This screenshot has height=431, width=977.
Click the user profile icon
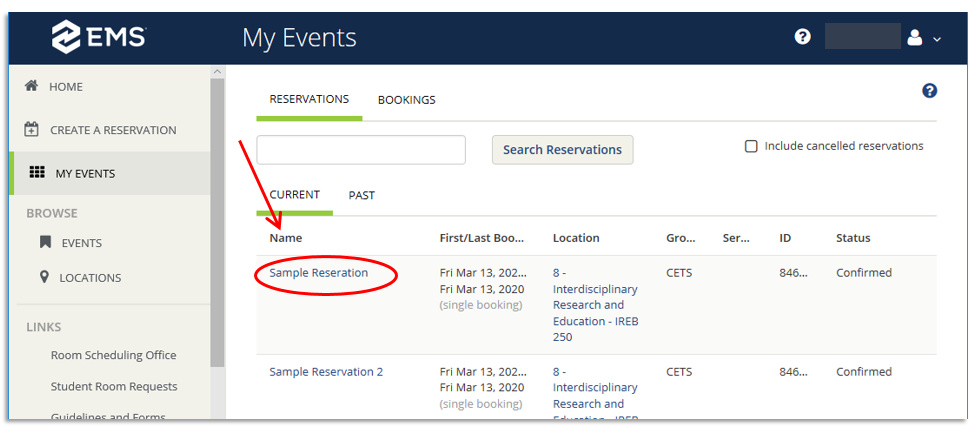[x=914, y=38]
